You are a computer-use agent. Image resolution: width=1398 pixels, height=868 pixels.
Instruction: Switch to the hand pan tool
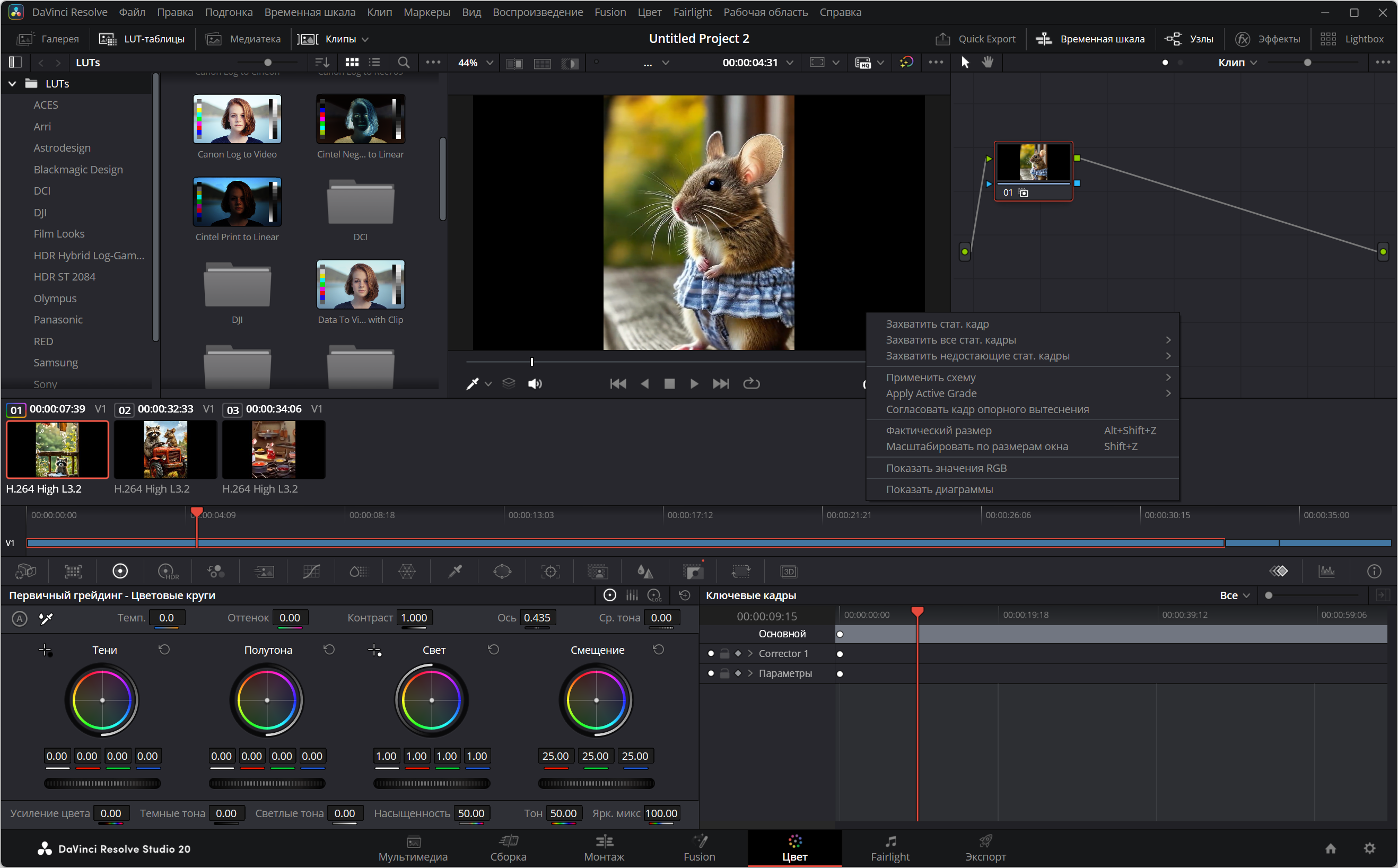click(988, 62)
